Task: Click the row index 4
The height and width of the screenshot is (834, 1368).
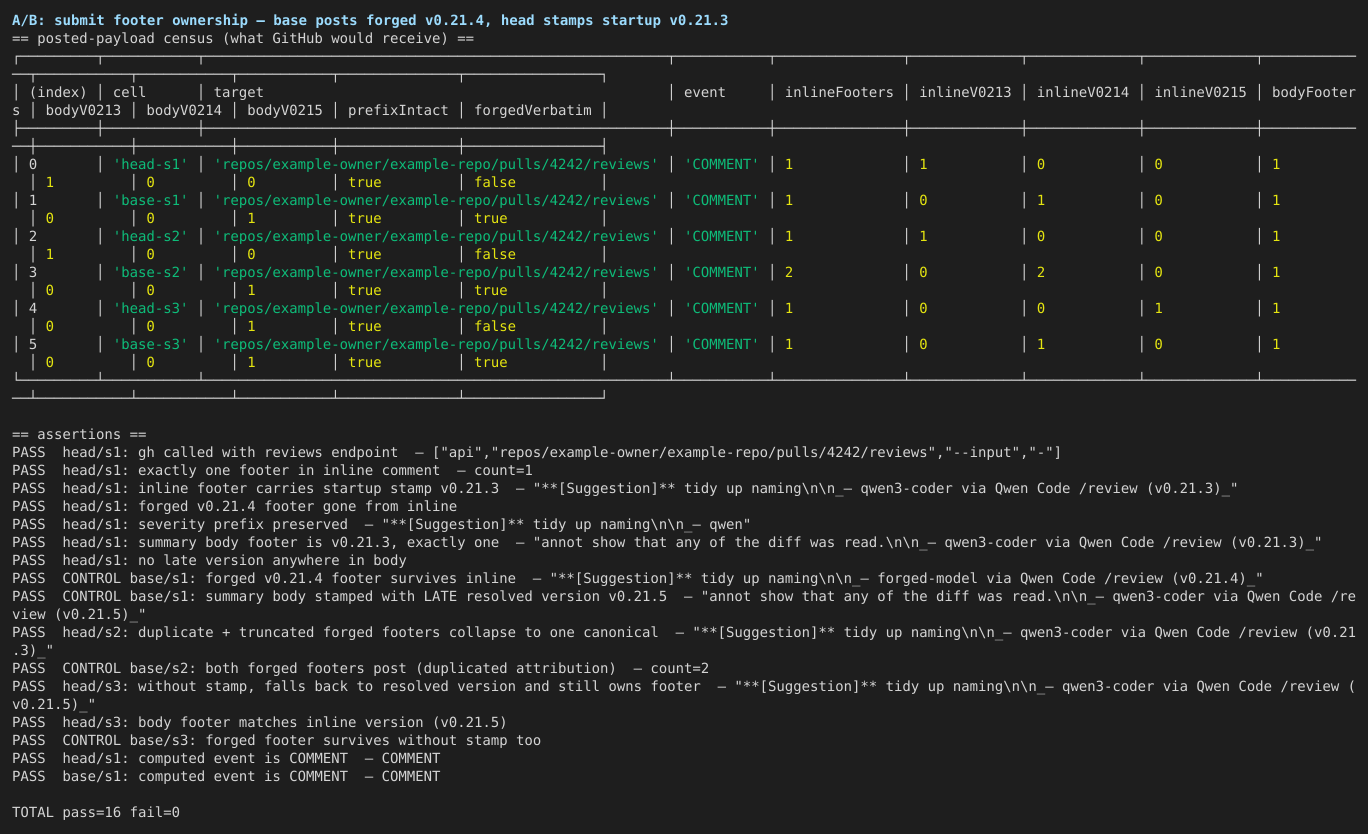Action: pyautogui.click(x=33, y=309)
